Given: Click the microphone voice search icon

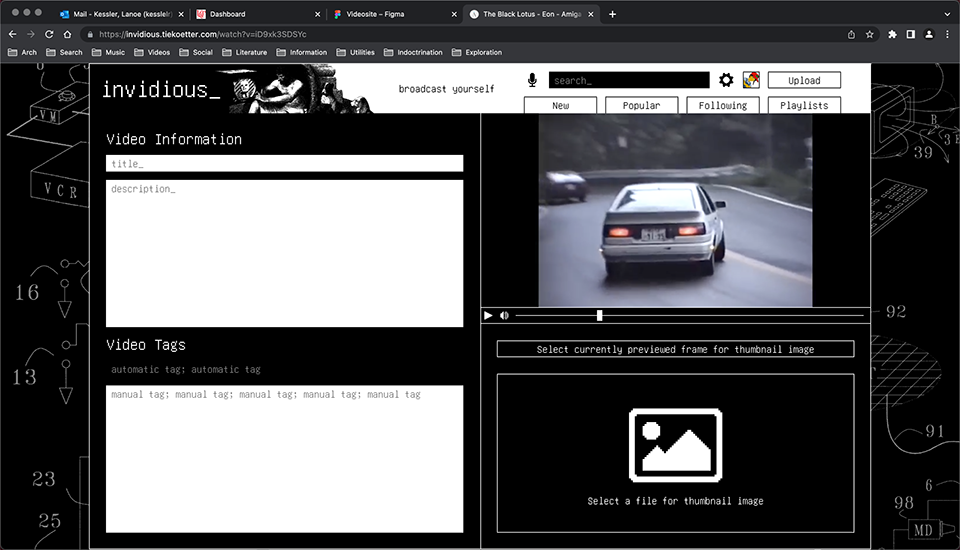Looking at the screenshot, I should 532,80.
